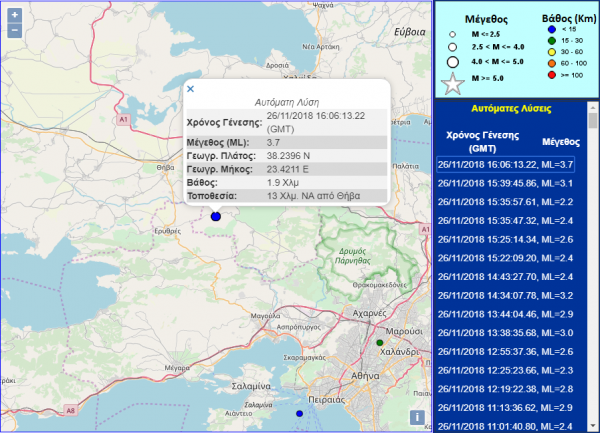Image resolution: width=600 pixels, height=433 pixels.
Task: Close the earthquake info popup
Action: (x=191, y=89)
